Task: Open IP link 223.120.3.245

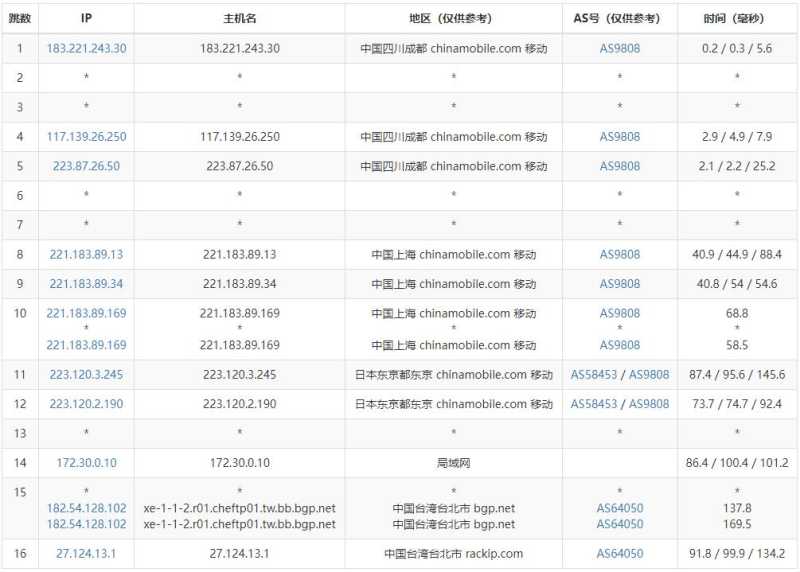Action: pos(86,374)
